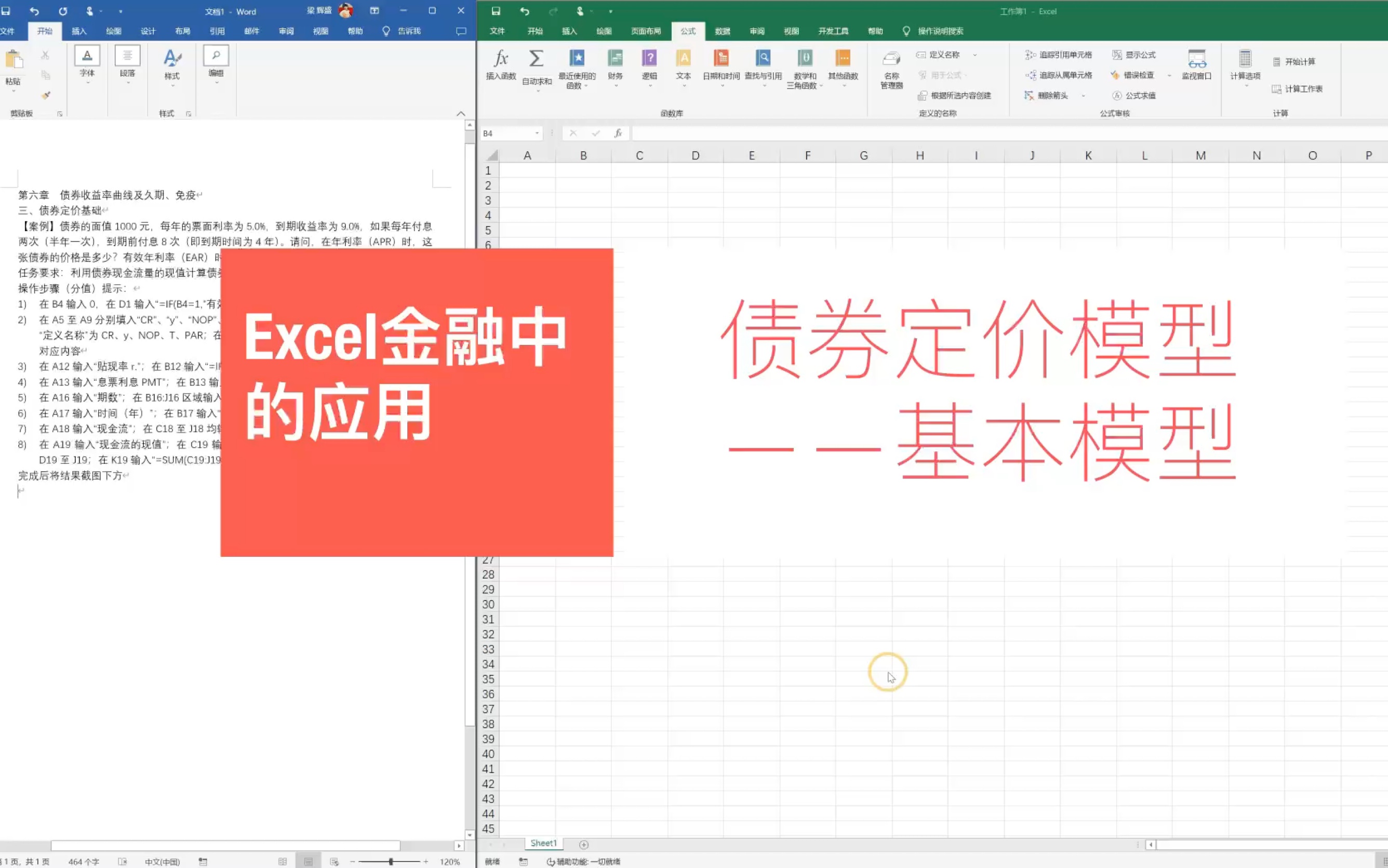Click the zoom-in plus in Word status bar
The height and width of the screenshot is (868, 1388).
click(x=426, y=862)
